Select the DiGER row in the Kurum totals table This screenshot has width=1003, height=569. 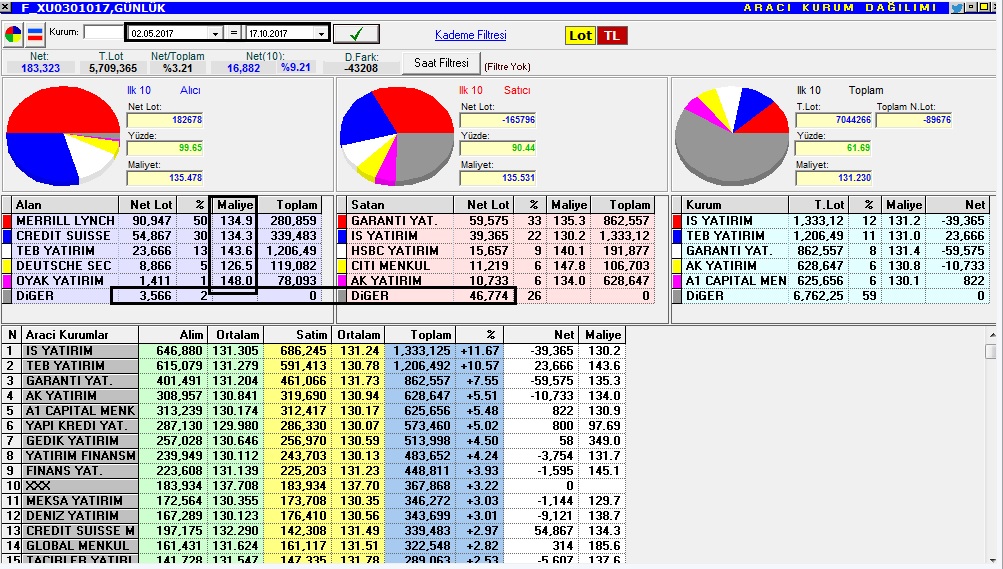point(831,296)
